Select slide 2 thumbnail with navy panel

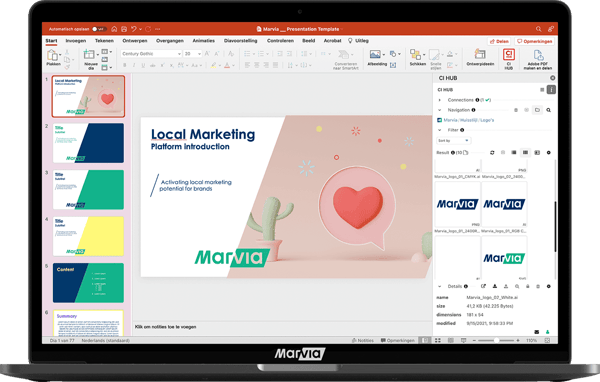click(x=88, y=143)
